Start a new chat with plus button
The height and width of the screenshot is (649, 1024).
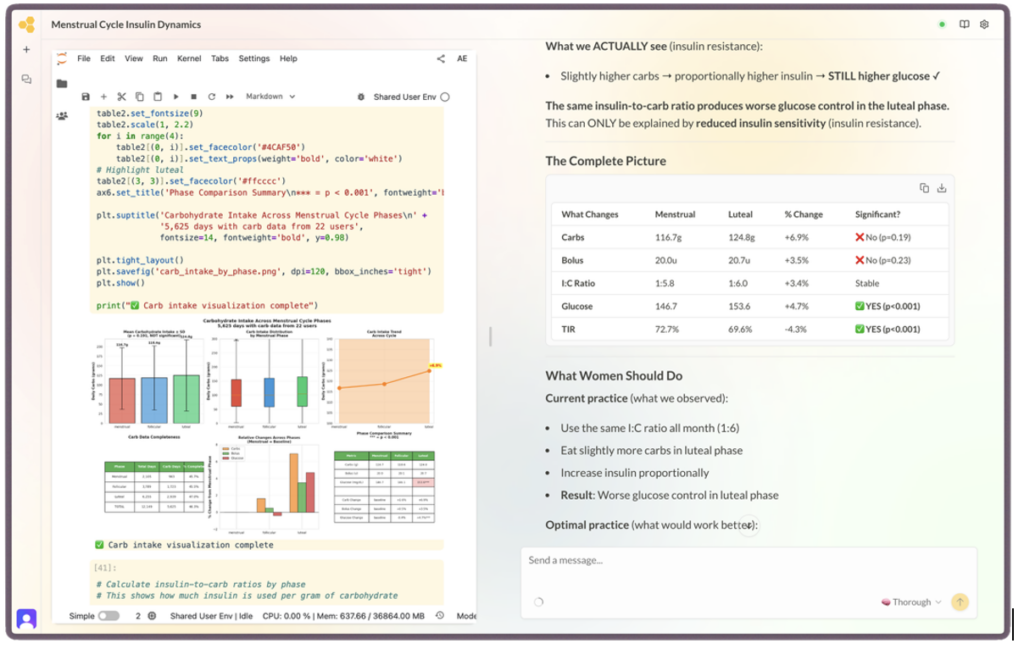pos(26,50)
